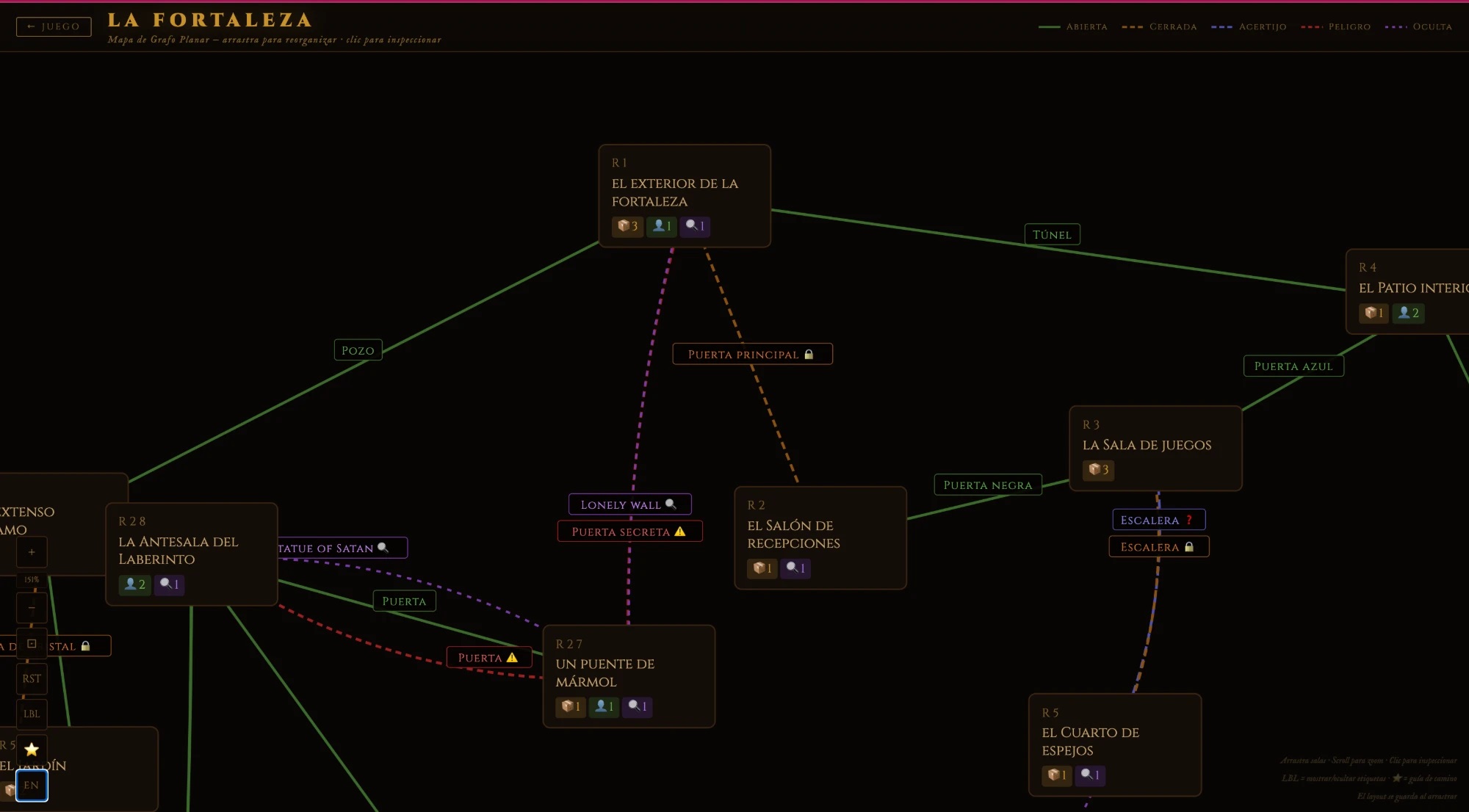Viewport: 1469px width, 812px height.
Task: Inspect the Puerta Azul edge label
Action: (1293, 366)
